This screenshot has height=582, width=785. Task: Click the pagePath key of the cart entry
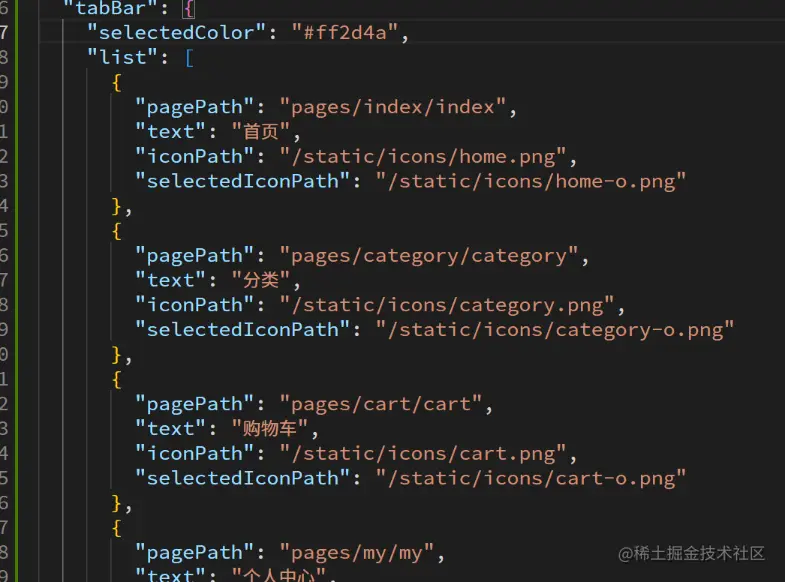point(195,404)
